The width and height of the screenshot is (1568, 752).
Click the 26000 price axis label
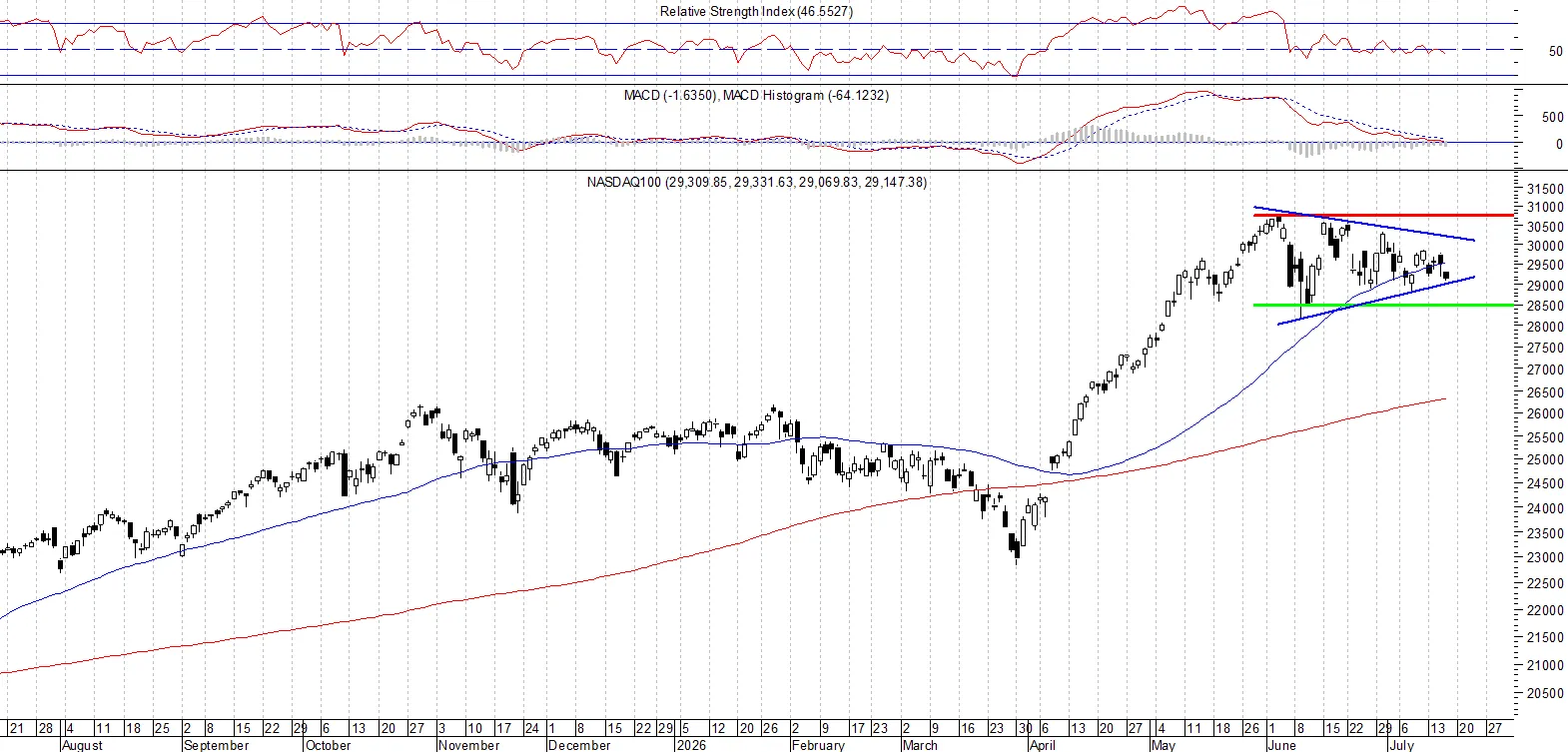click(x=1545, y=413)
